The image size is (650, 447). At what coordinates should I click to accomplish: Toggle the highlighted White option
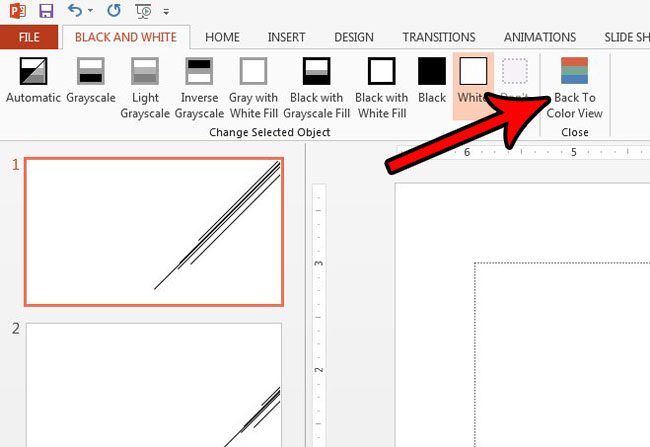473,86
